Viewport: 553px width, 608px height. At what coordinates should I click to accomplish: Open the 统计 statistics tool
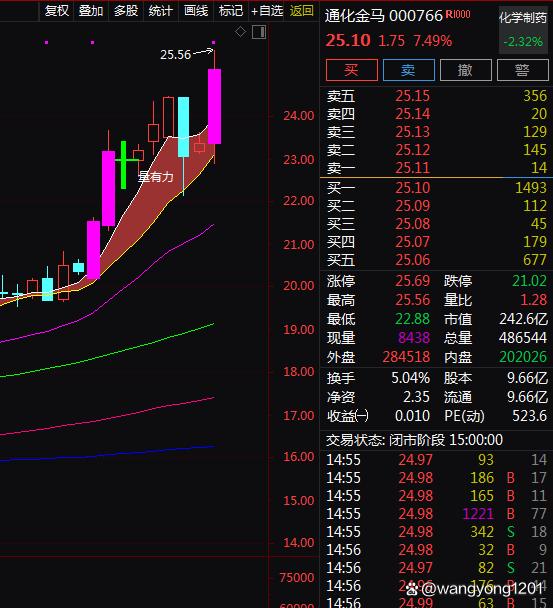pos(161,10)
